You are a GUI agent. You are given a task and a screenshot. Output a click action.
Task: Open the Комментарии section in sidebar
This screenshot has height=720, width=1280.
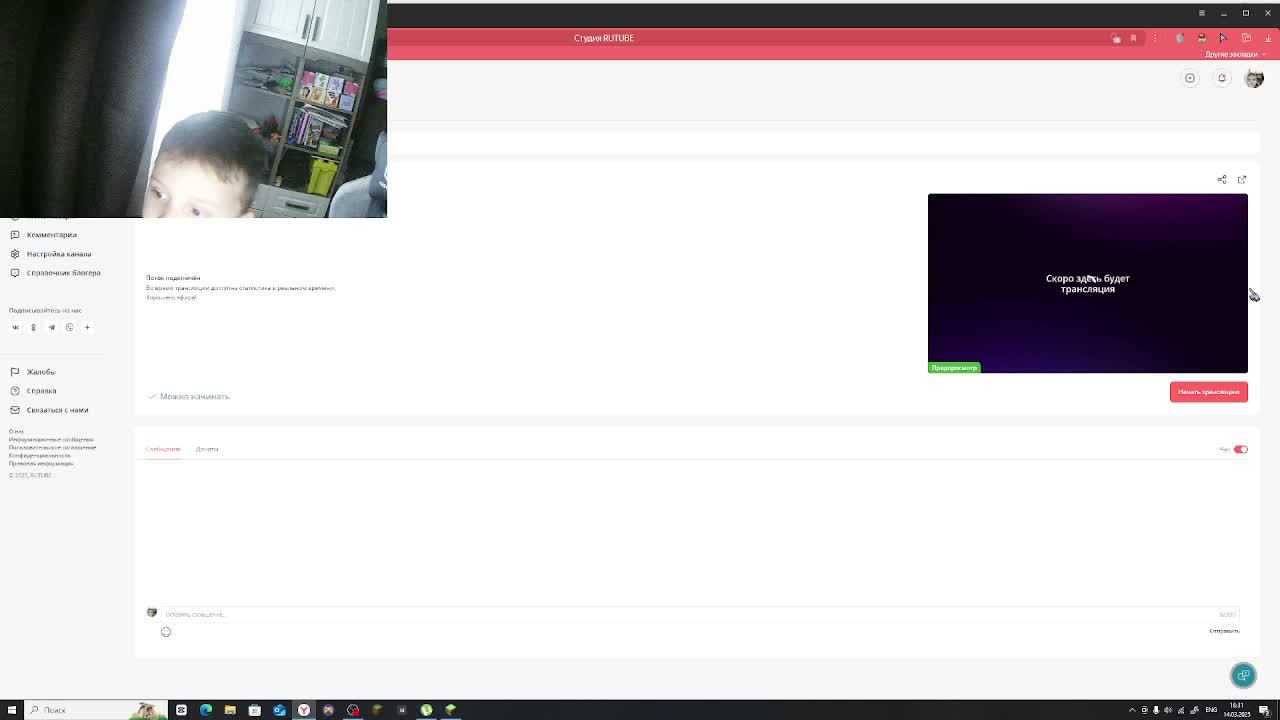coord(51,235)
